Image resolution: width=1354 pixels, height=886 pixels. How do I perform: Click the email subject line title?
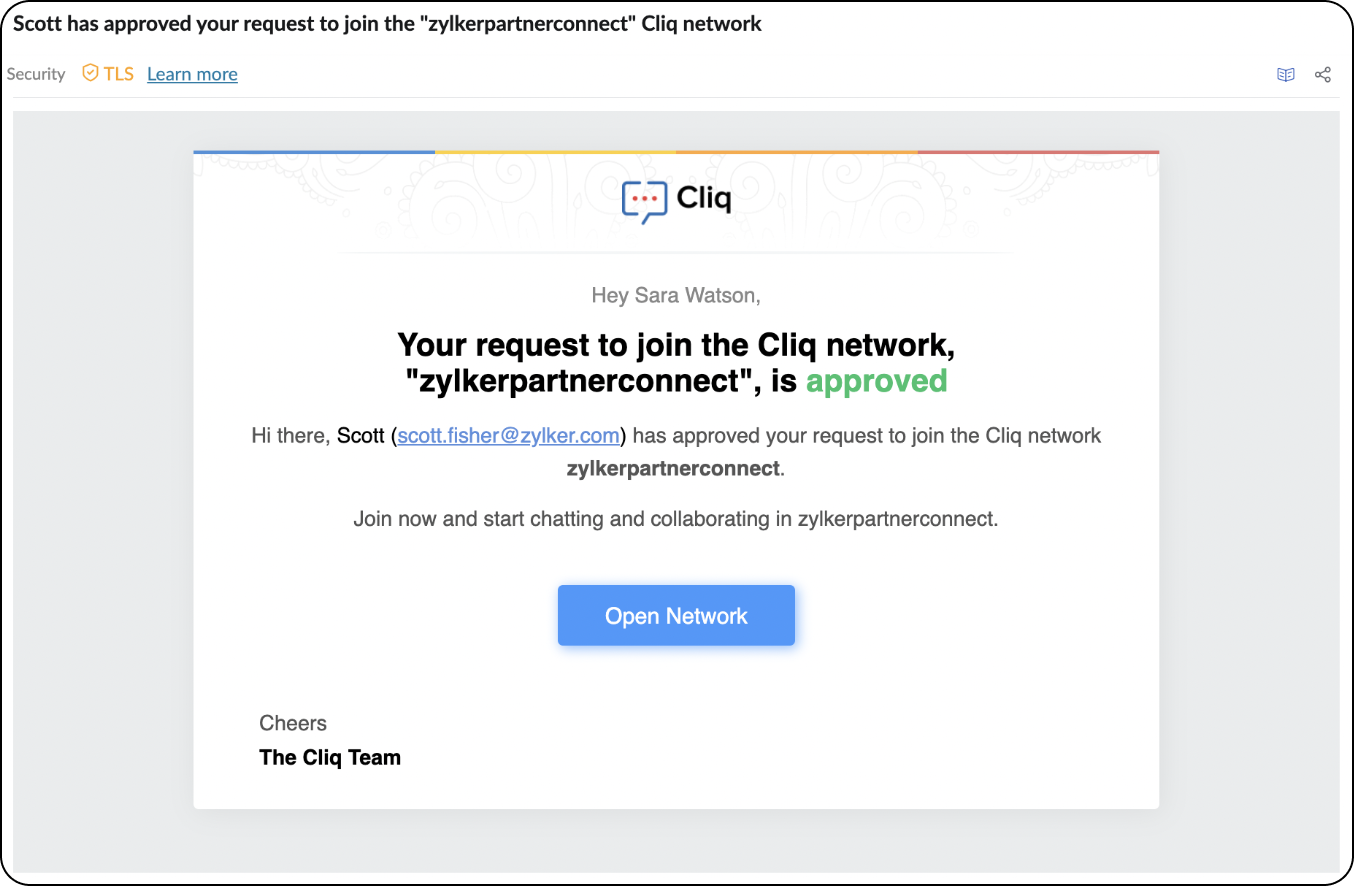pos(387,24)
